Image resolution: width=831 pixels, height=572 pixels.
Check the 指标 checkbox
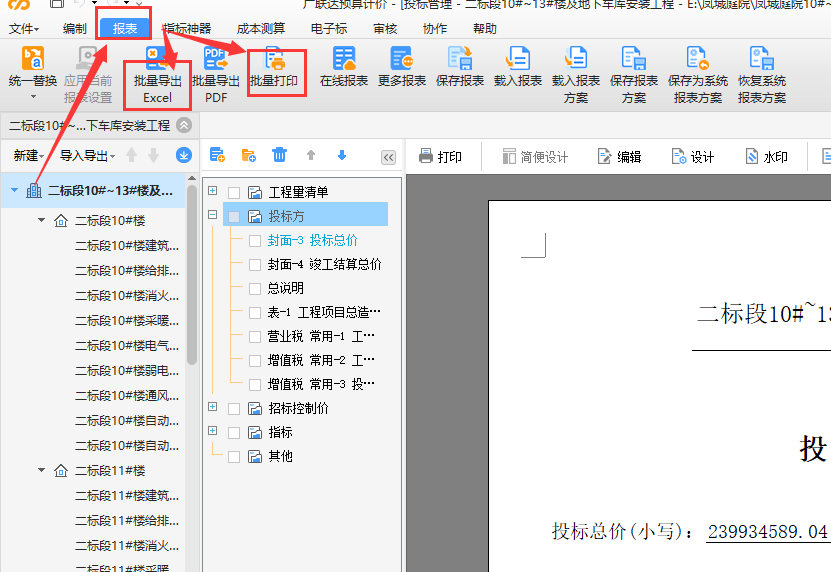234,433
